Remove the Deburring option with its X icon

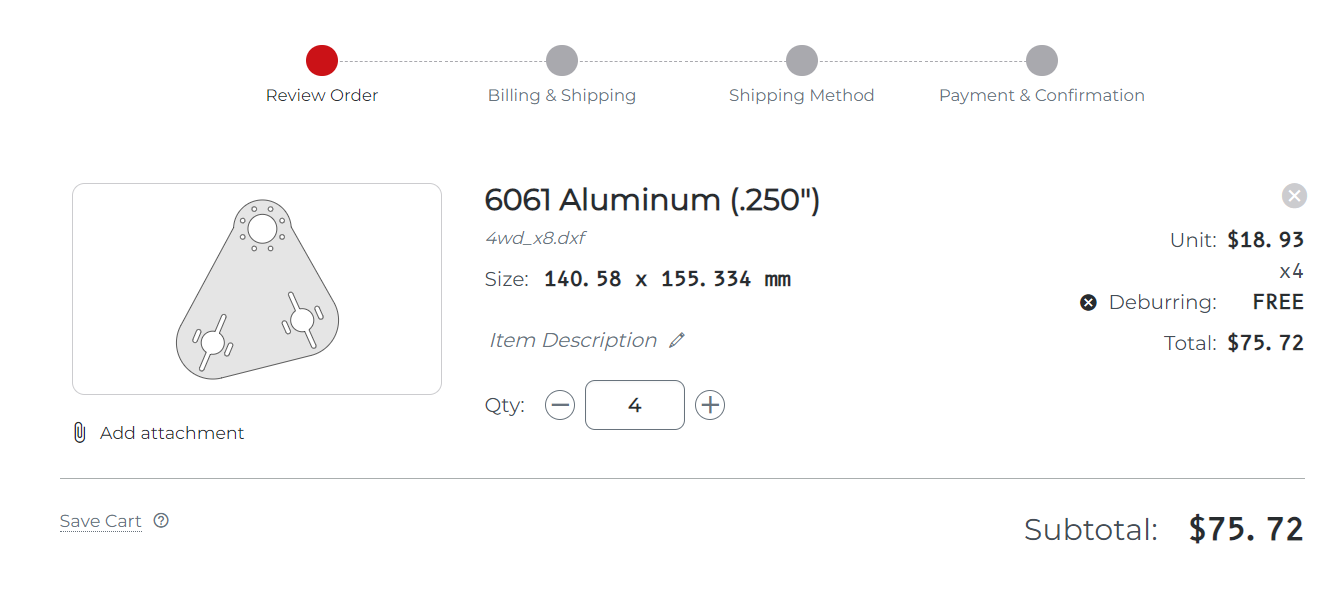(x=1088, y=302)
